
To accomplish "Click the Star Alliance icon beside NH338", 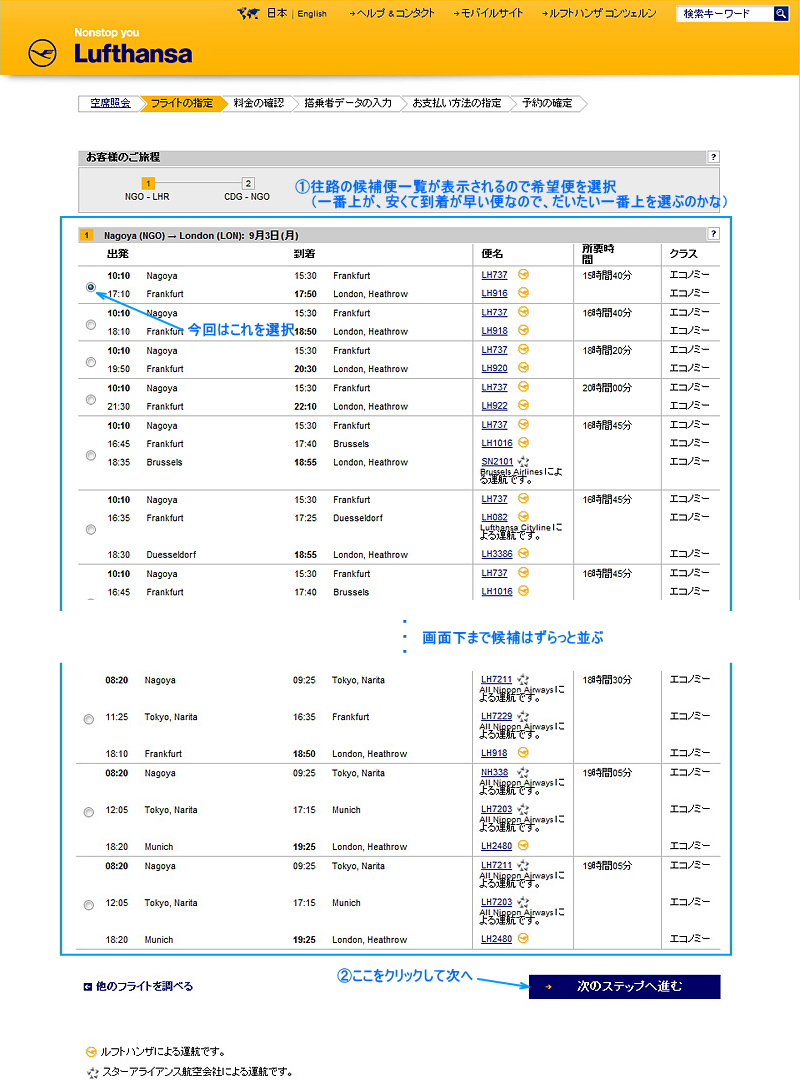I will [x=523, y=772].
